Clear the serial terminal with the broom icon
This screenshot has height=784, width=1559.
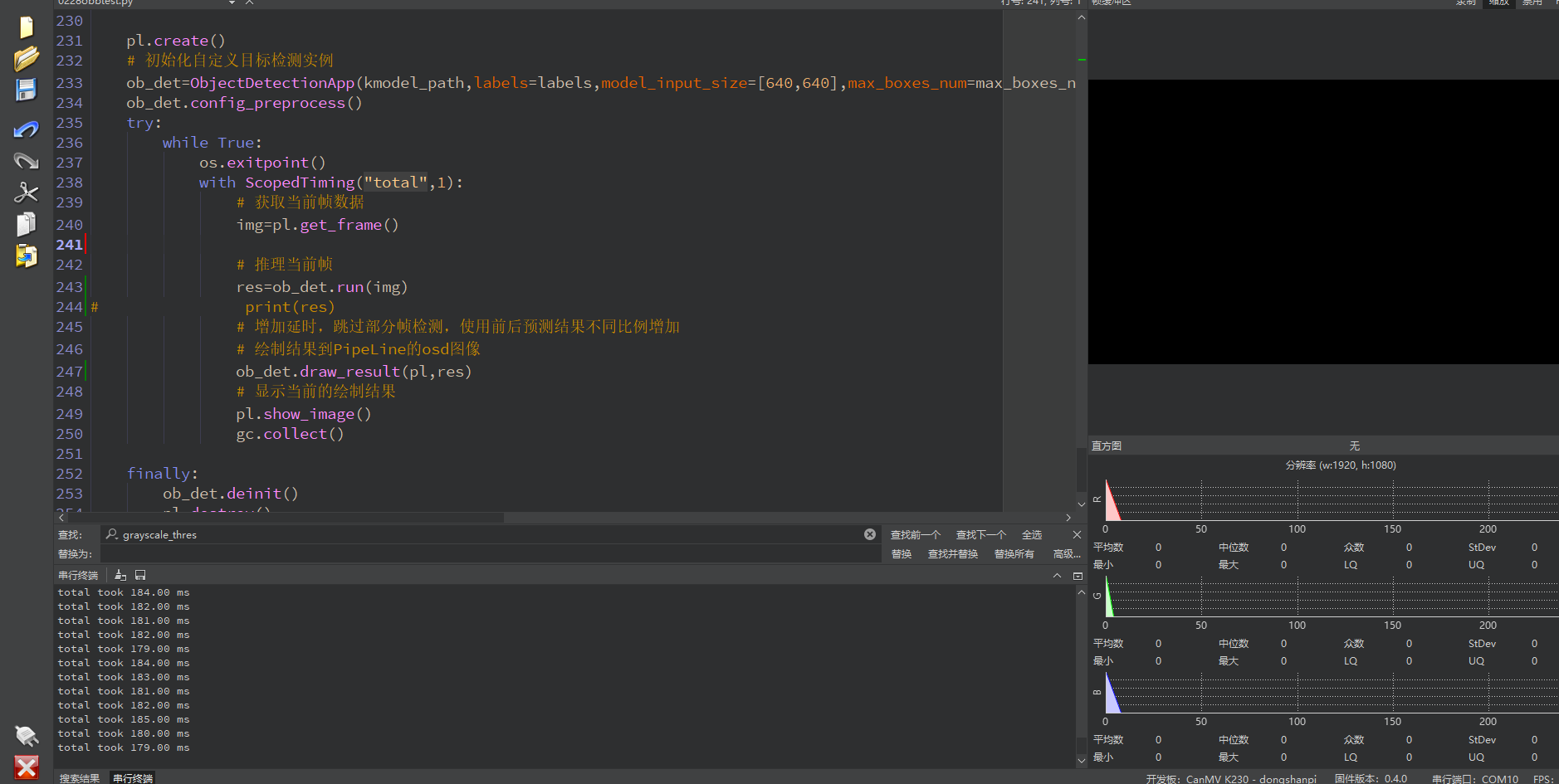pyautogui.click(x=120, y=575)
